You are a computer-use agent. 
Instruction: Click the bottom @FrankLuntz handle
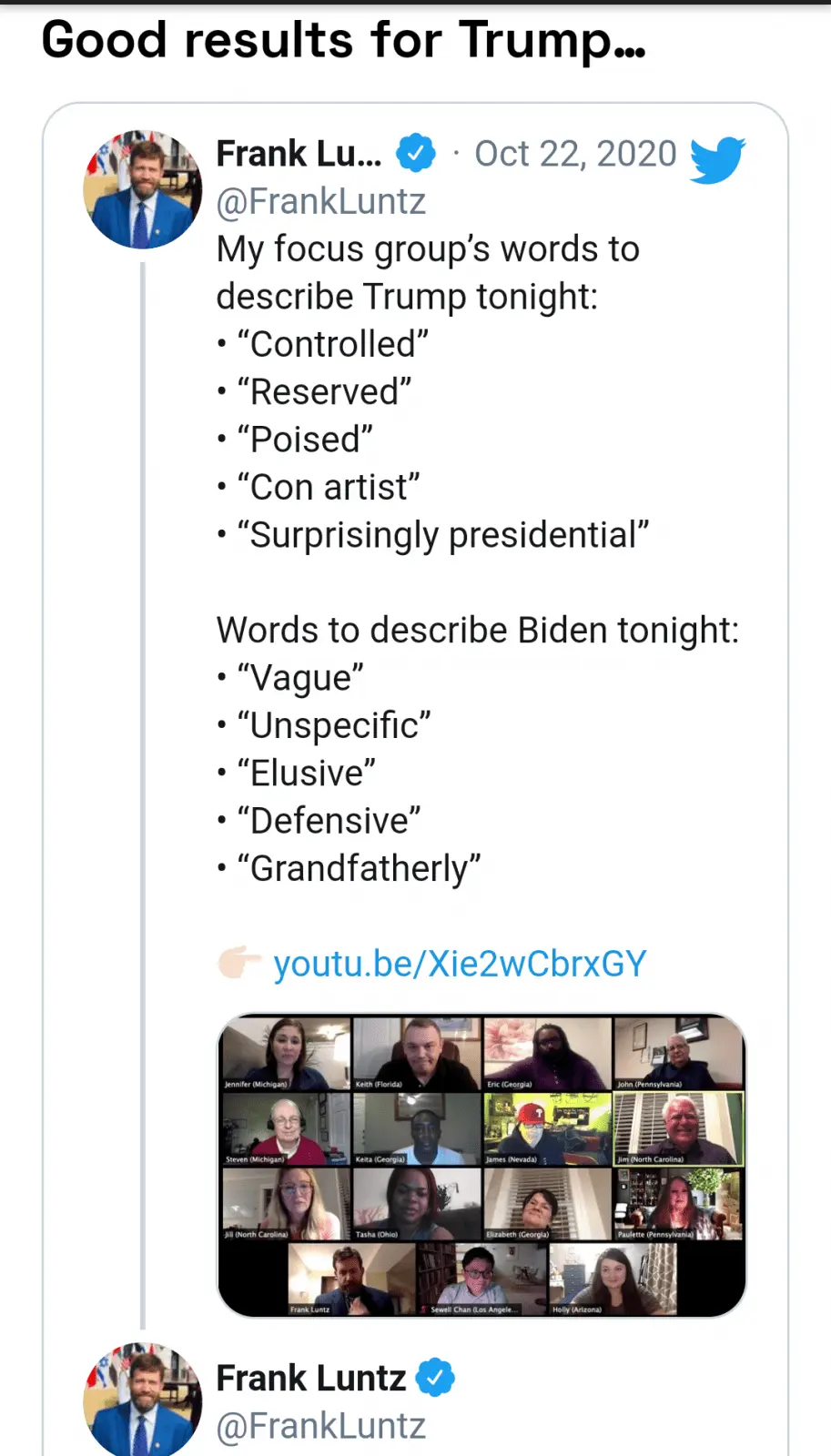[320, 1426]
